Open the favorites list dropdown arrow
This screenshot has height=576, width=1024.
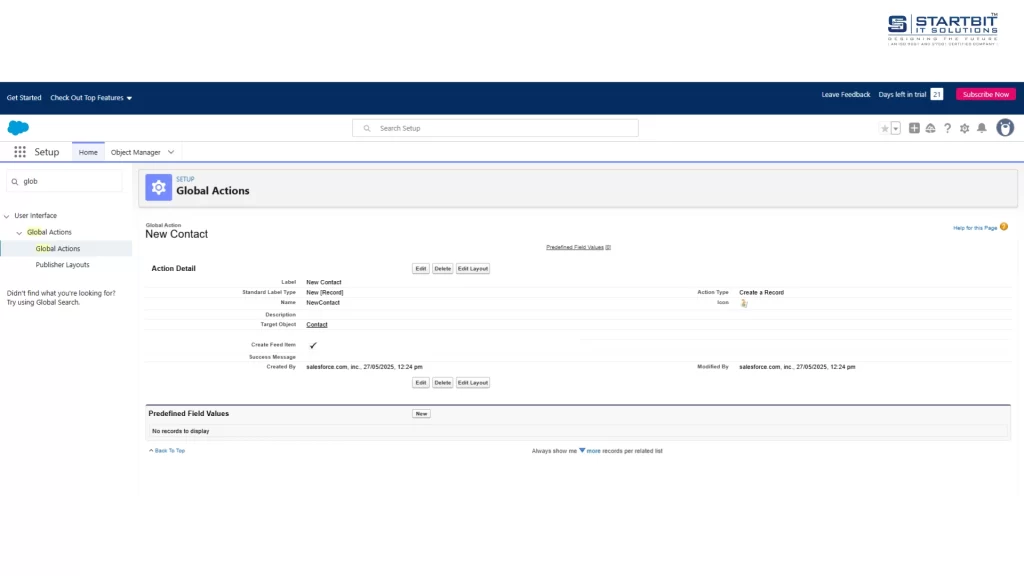[x=896, y=129]
